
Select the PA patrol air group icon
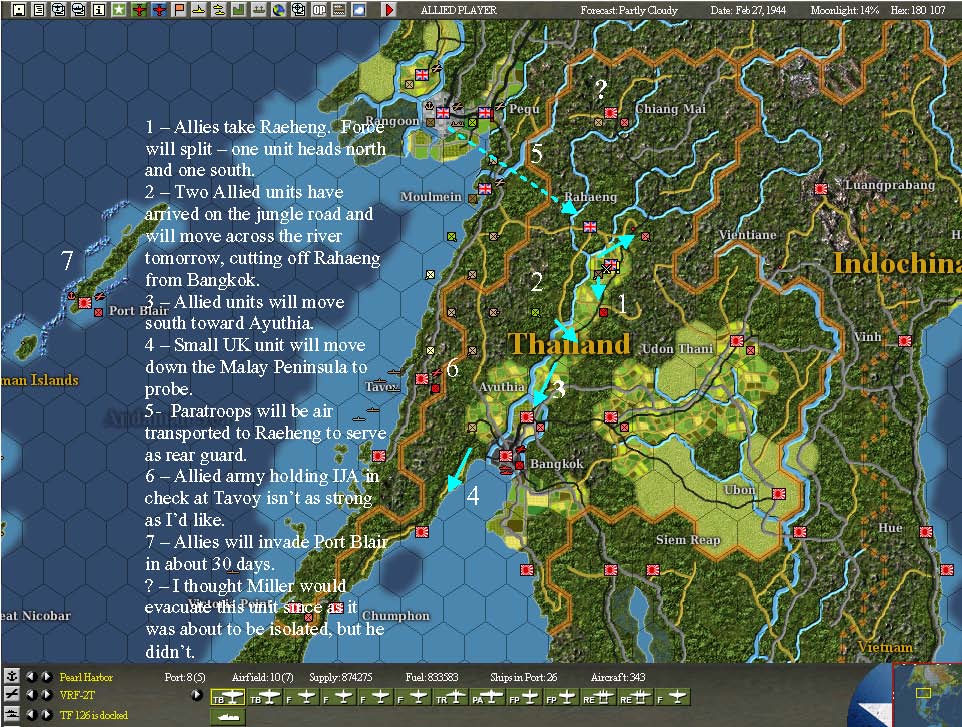[487, 698]
